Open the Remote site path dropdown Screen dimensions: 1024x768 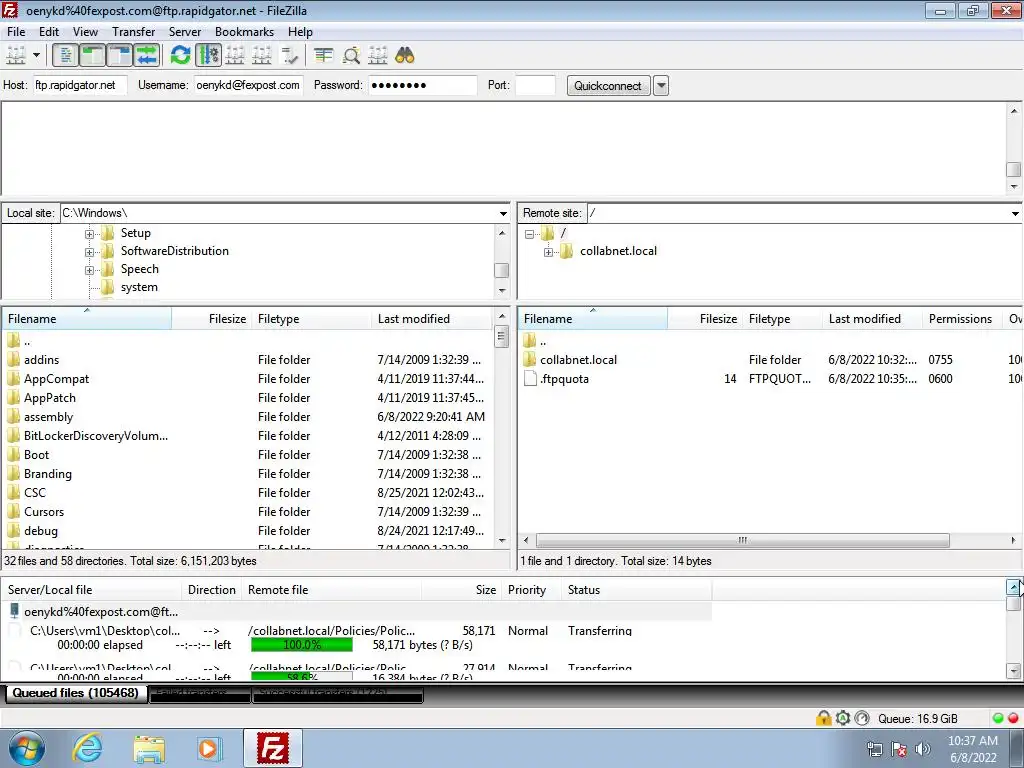(1015, 214)
